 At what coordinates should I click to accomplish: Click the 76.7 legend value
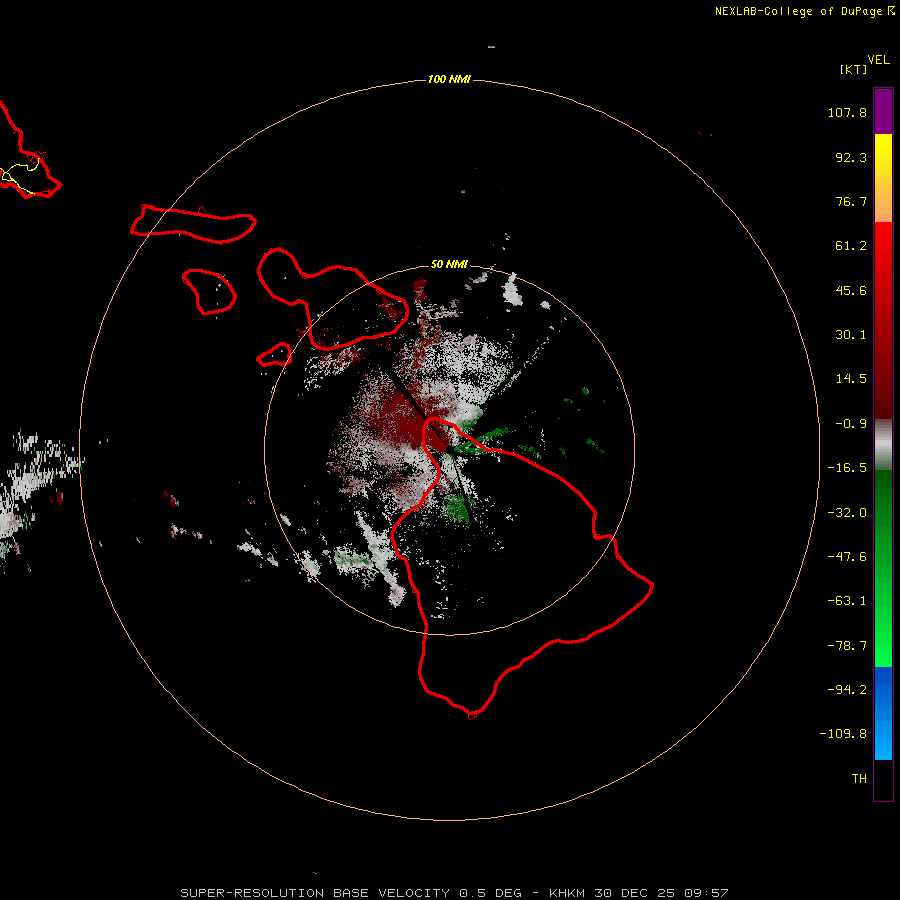pos(851,201)
